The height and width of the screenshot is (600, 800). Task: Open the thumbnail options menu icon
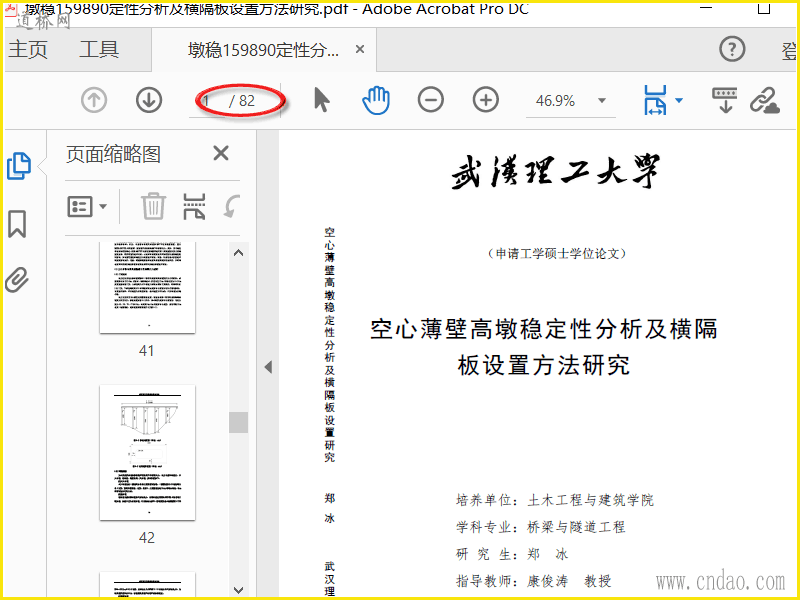[87, 207]
